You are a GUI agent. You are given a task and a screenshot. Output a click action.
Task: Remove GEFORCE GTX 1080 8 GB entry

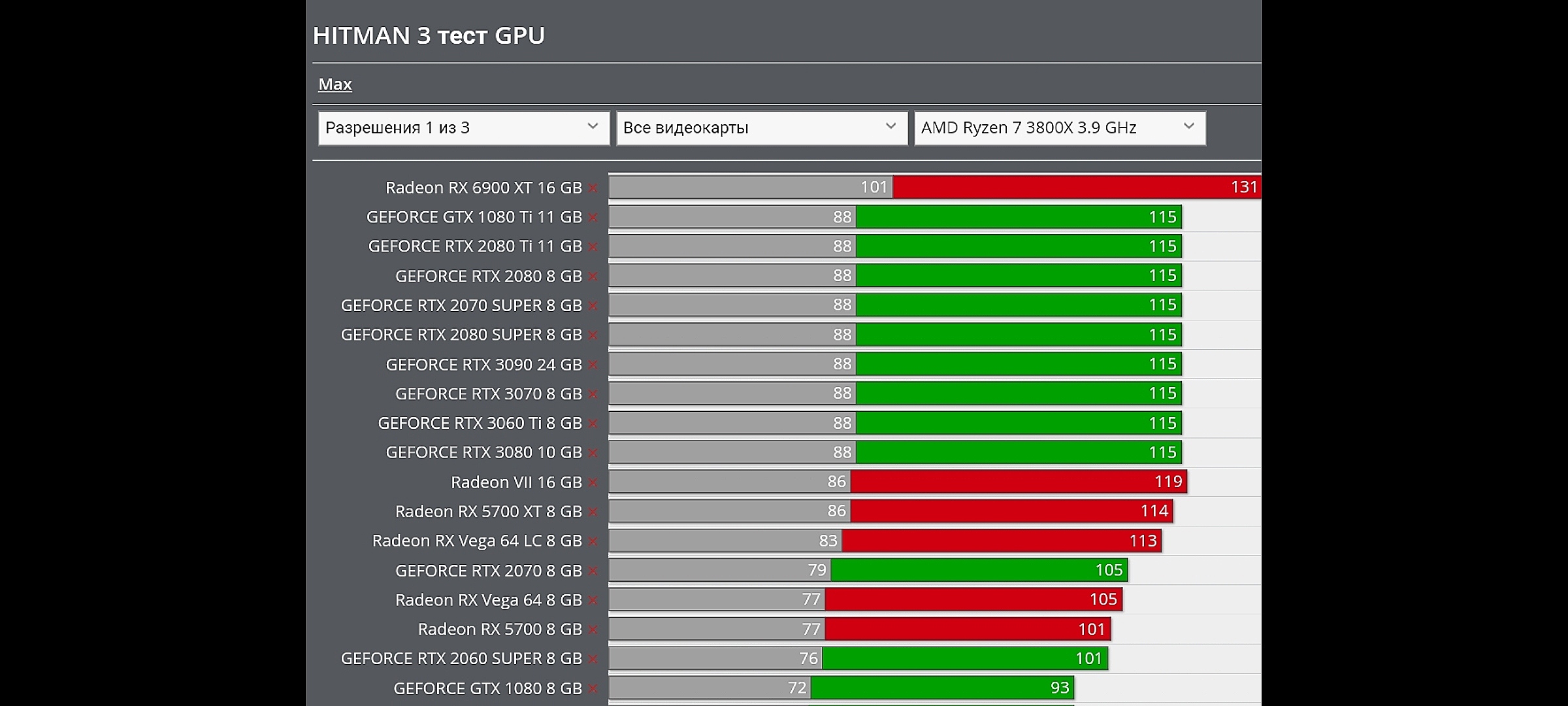tap(593, 688)
